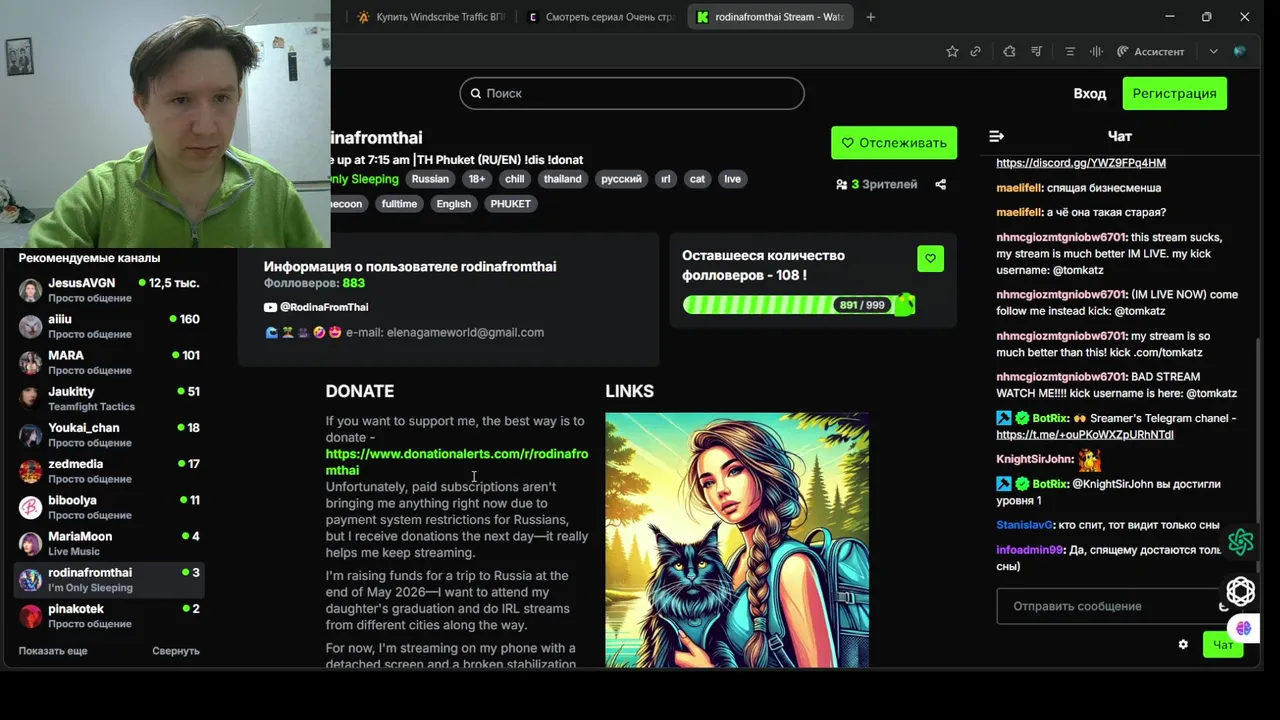
Task: Click Свернуть to collapse the sidebar
Action: point(176,651)
